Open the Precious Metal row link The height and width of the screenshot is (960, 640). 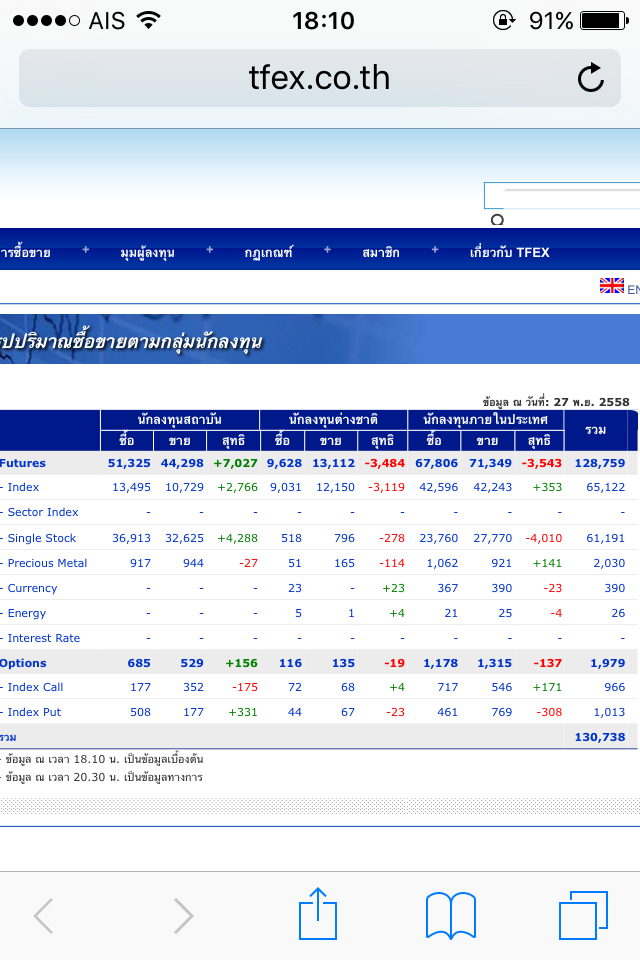click(47, 563)
